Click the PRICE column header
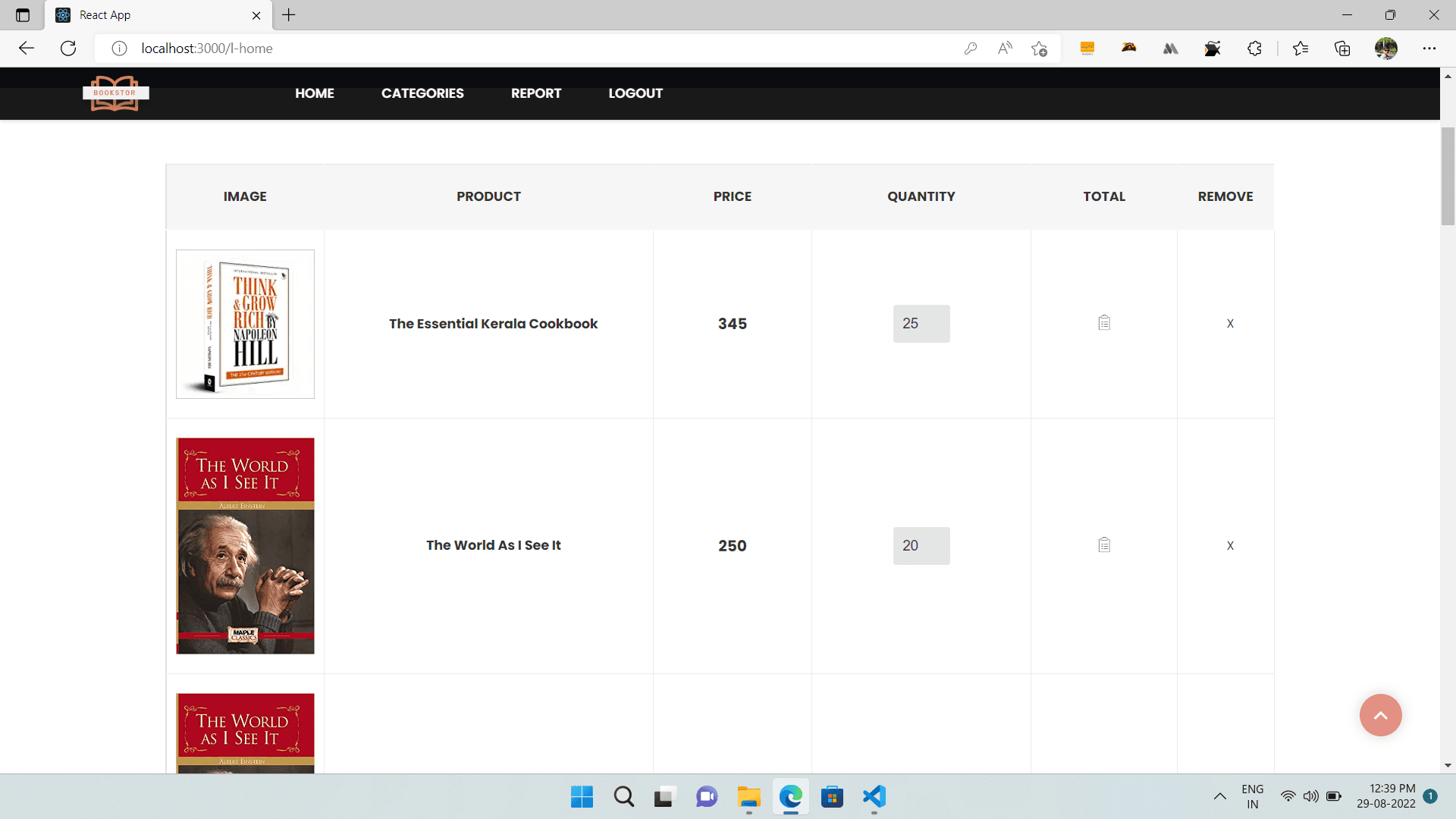The image size is (1456, 819). (733, 196)
